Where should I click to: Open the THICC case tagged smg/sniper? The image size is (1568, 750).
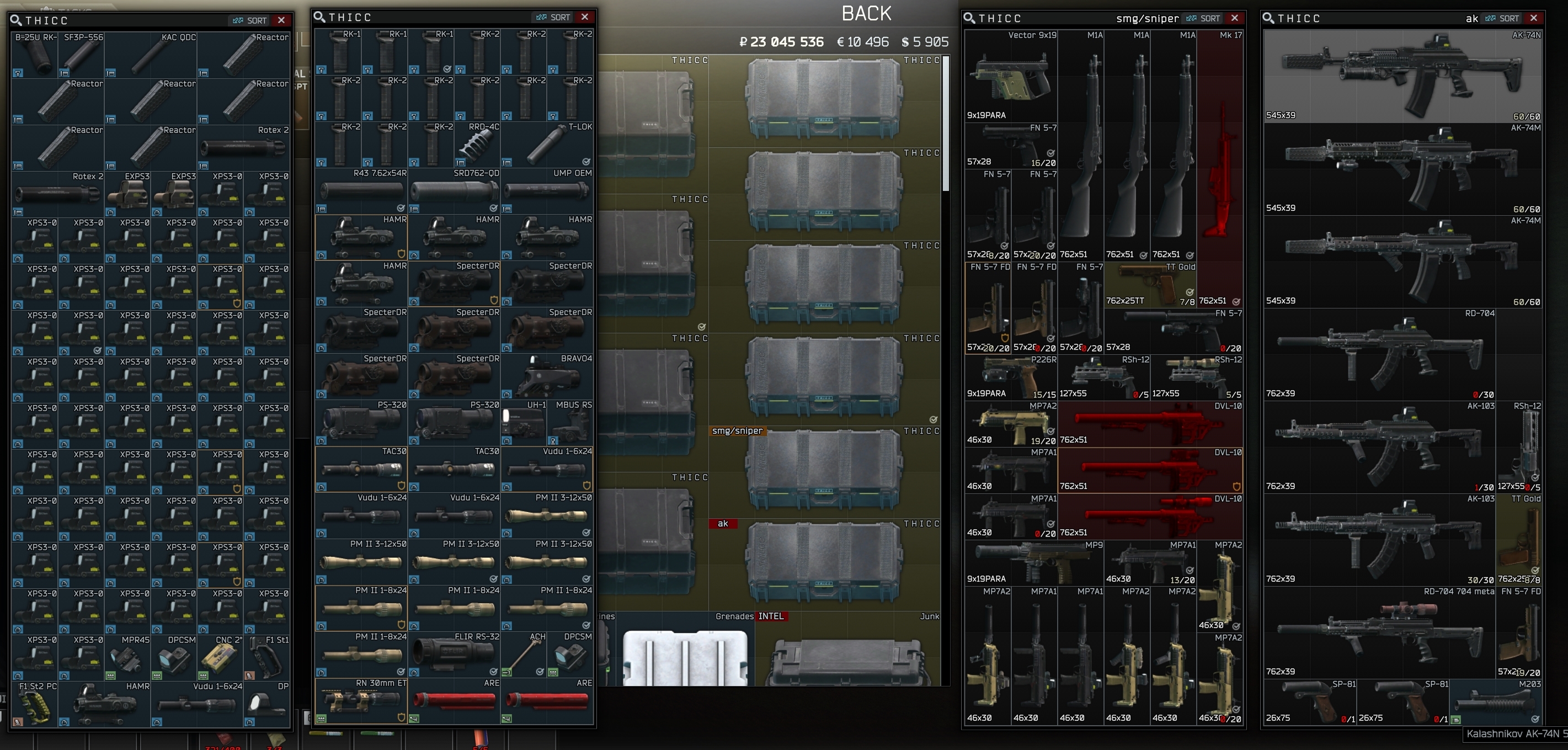point(824,471)
